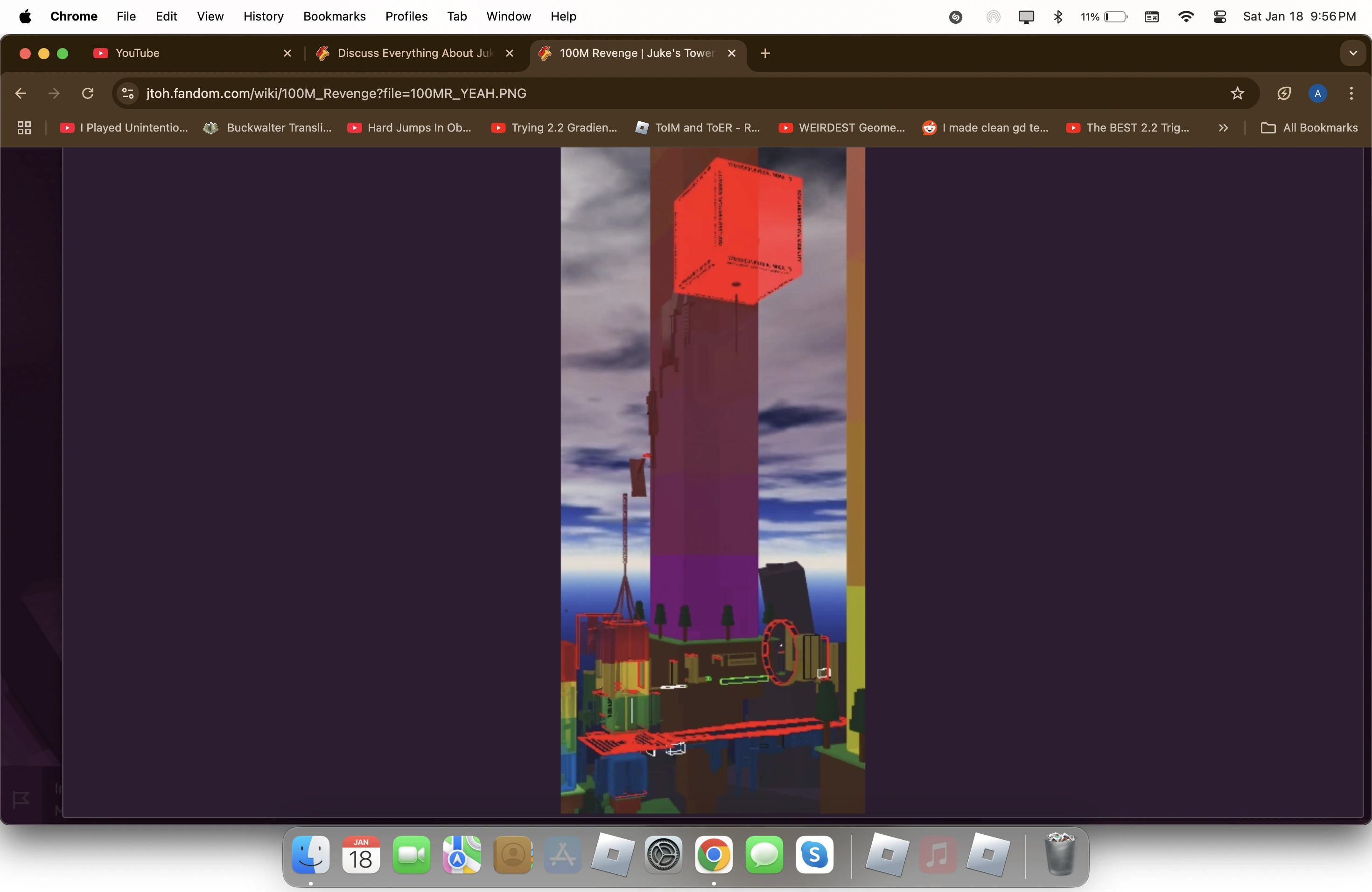Open the History menu
Viewport: 1372px width, 892px height.
[264, 17]
